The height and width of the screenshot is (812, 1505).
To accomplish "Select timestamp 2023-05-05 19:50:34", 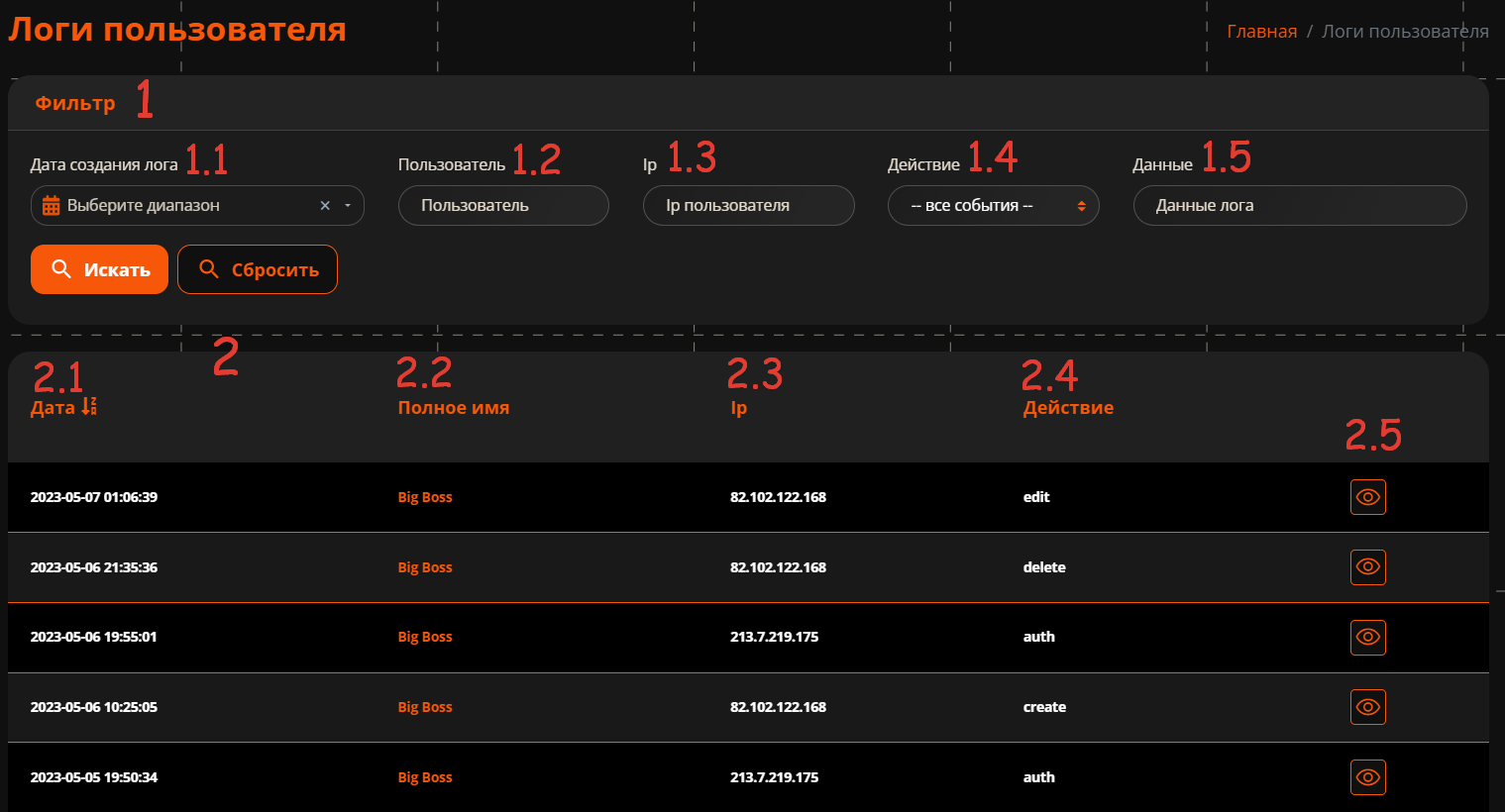I will coord(94,777).
